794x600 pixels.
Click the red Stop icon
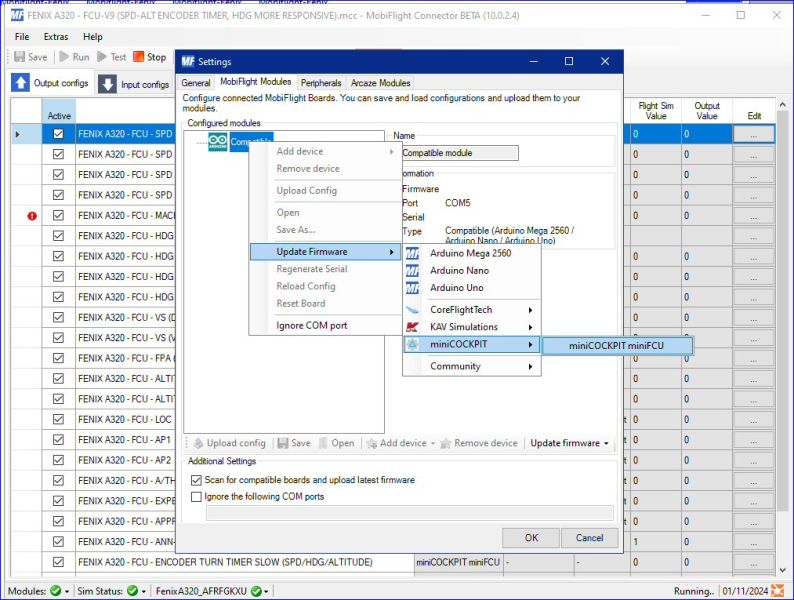point(138,57)
